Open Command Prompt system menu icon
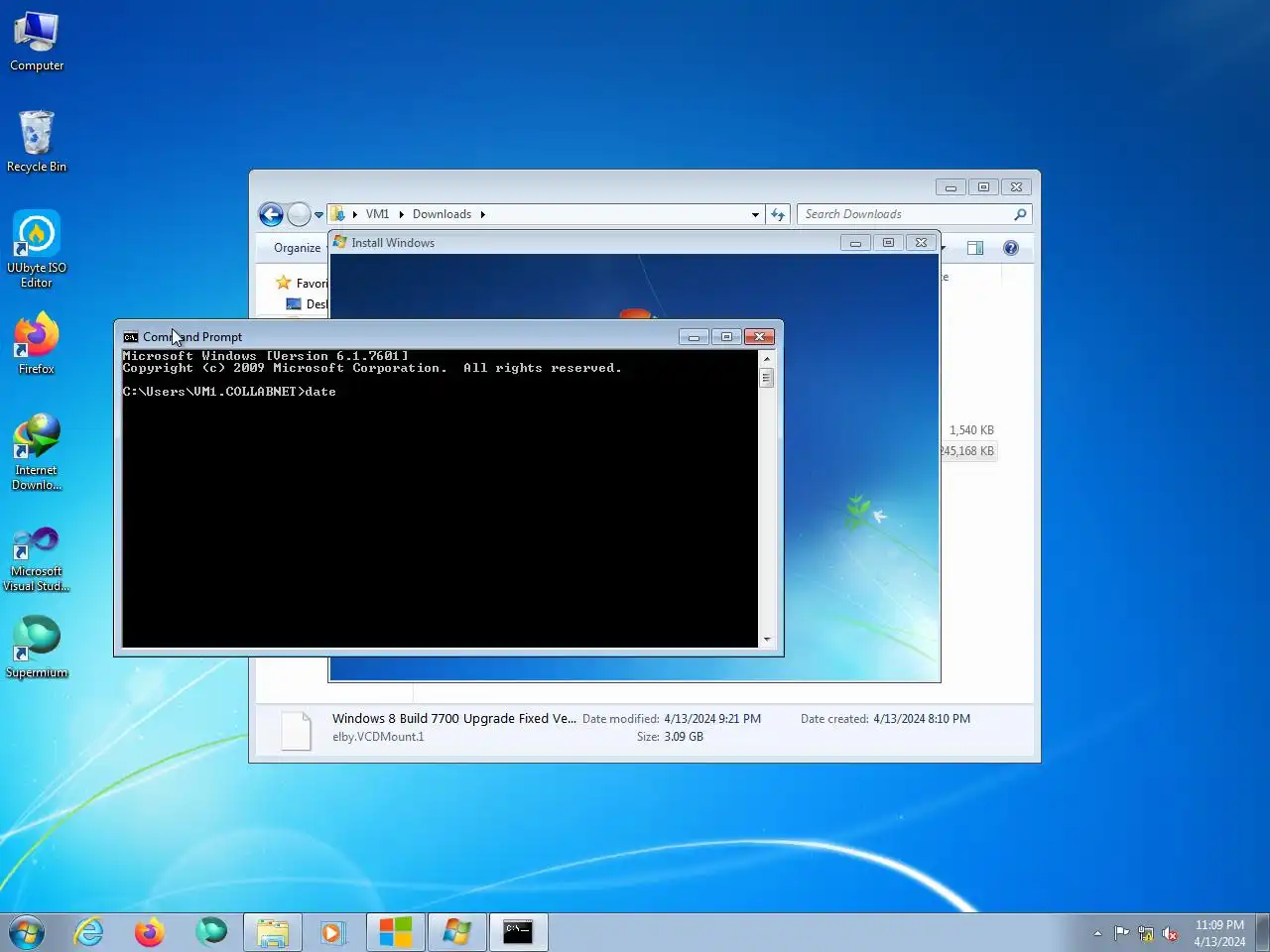The width and height of the screenshot is (1270, 952). [130, 337]
